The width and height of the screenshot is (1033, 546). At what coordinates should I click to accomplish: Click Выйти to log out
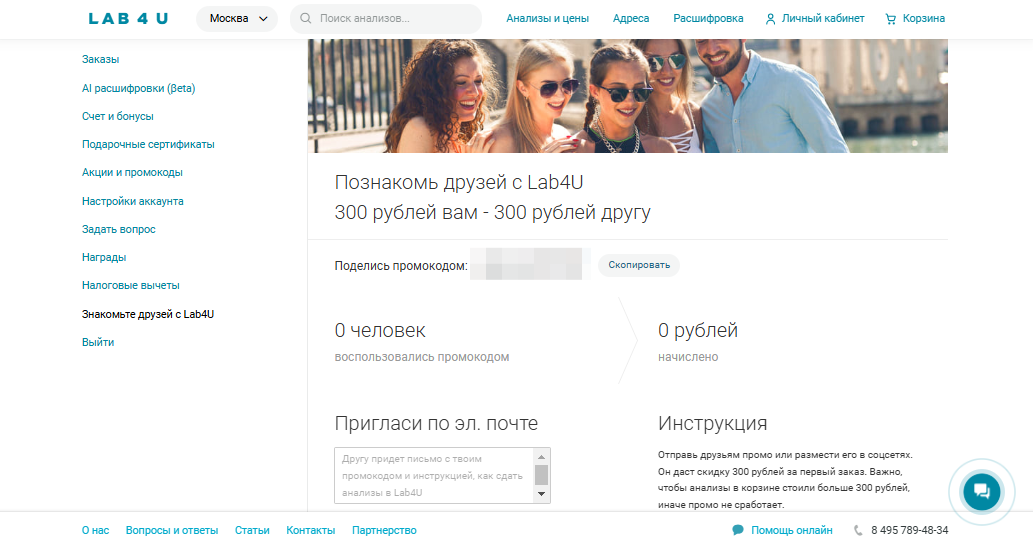(x=98, y=342)
